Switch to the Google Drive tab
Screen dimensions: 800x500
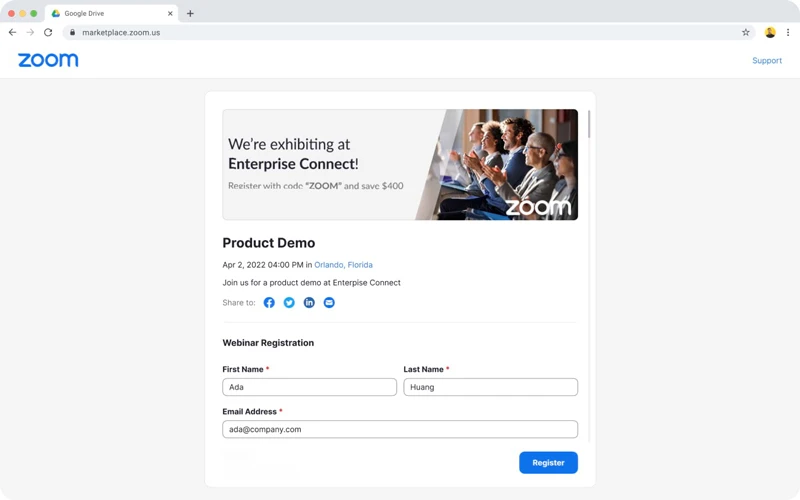[x=105, y=14]
